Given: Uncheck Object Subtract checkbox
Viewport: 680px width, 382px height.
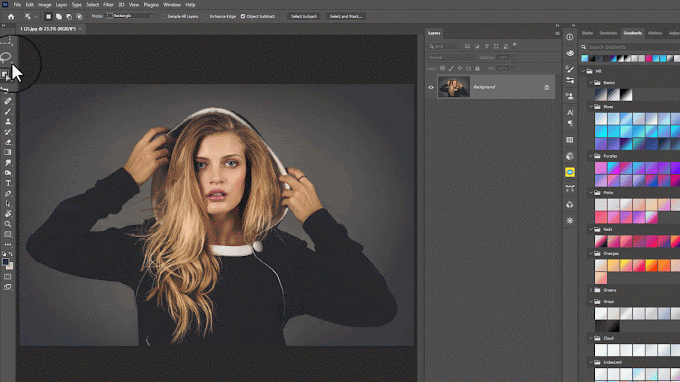Looking at the screenshot, I should [x=243, y=16].
